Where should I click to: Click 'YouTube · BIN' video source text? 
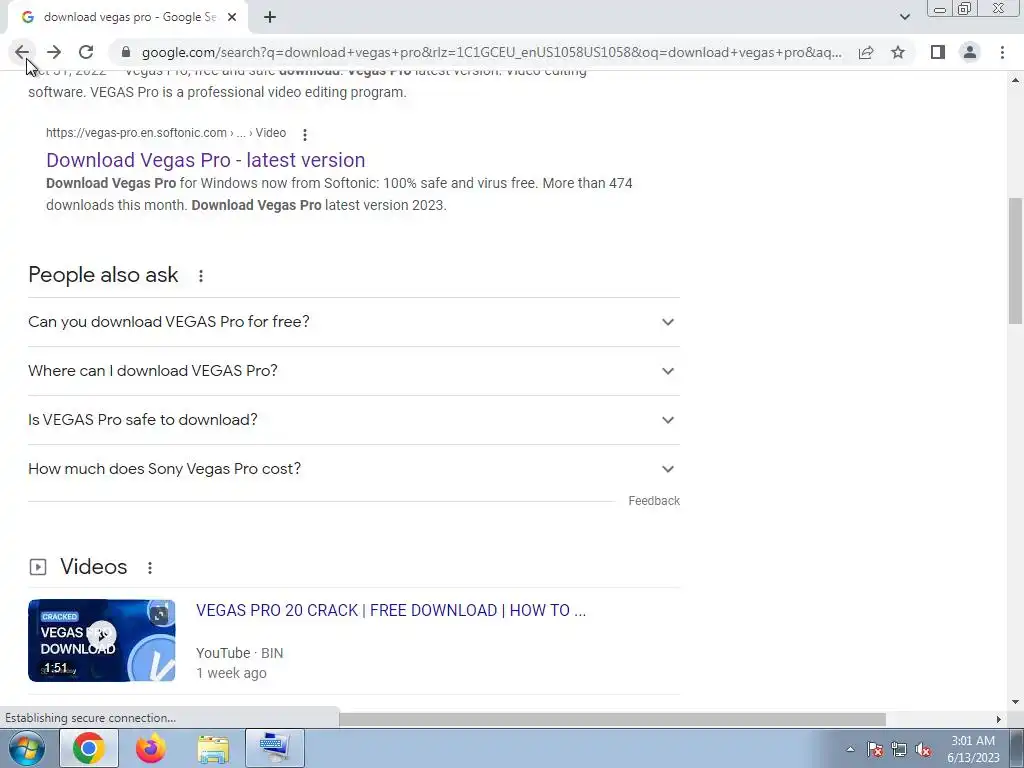point(240,653)
